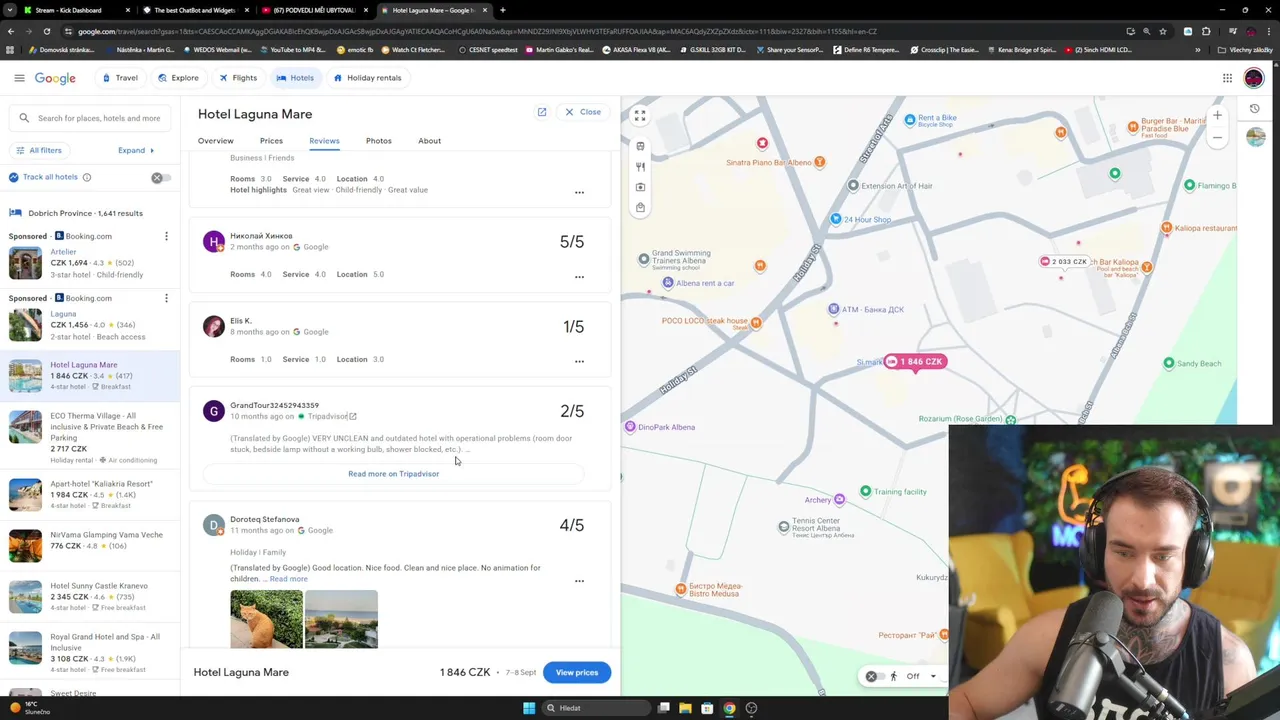Click the View prices button
The width and height of the screenshot is (1280, 720).
click(x=577, y=673)
